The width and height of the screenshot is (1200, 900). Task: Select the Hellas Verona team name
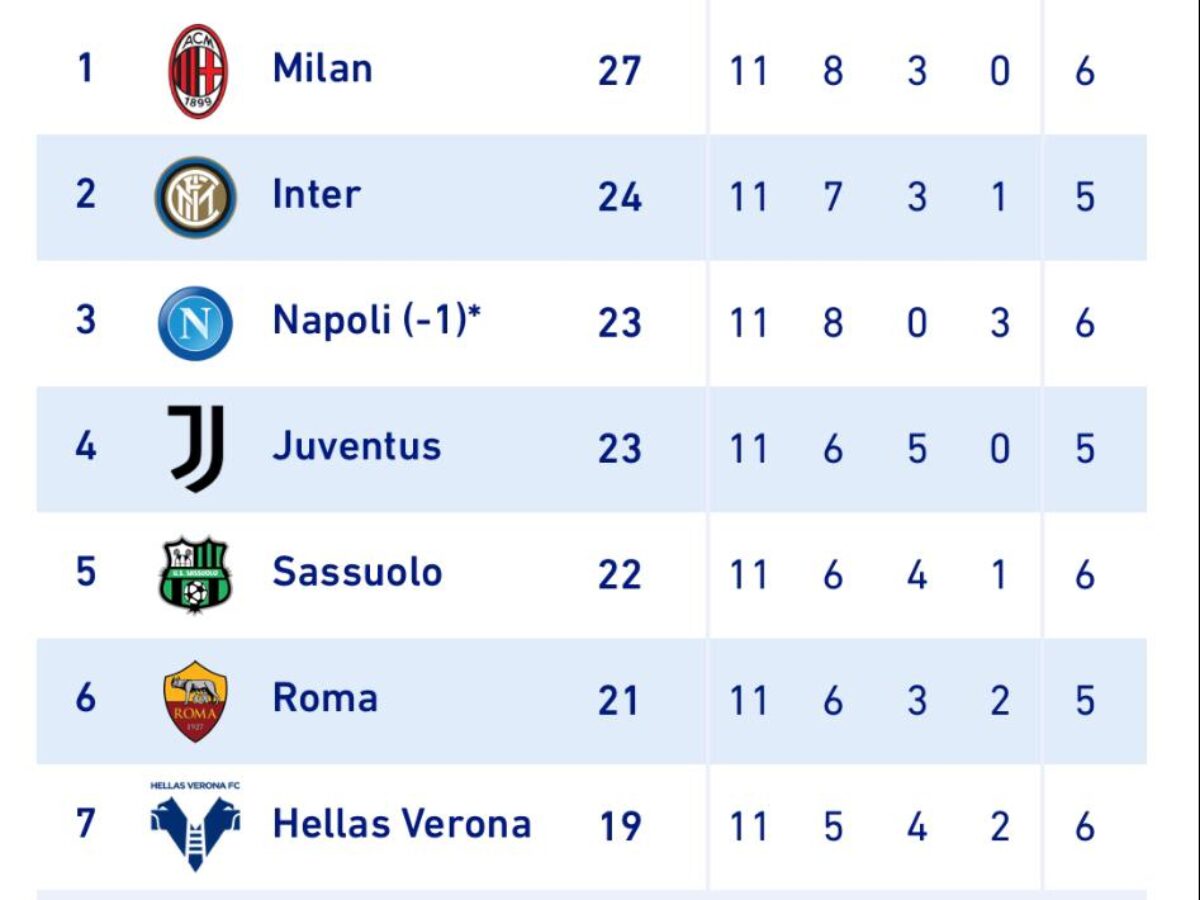[x=401, y=824]
